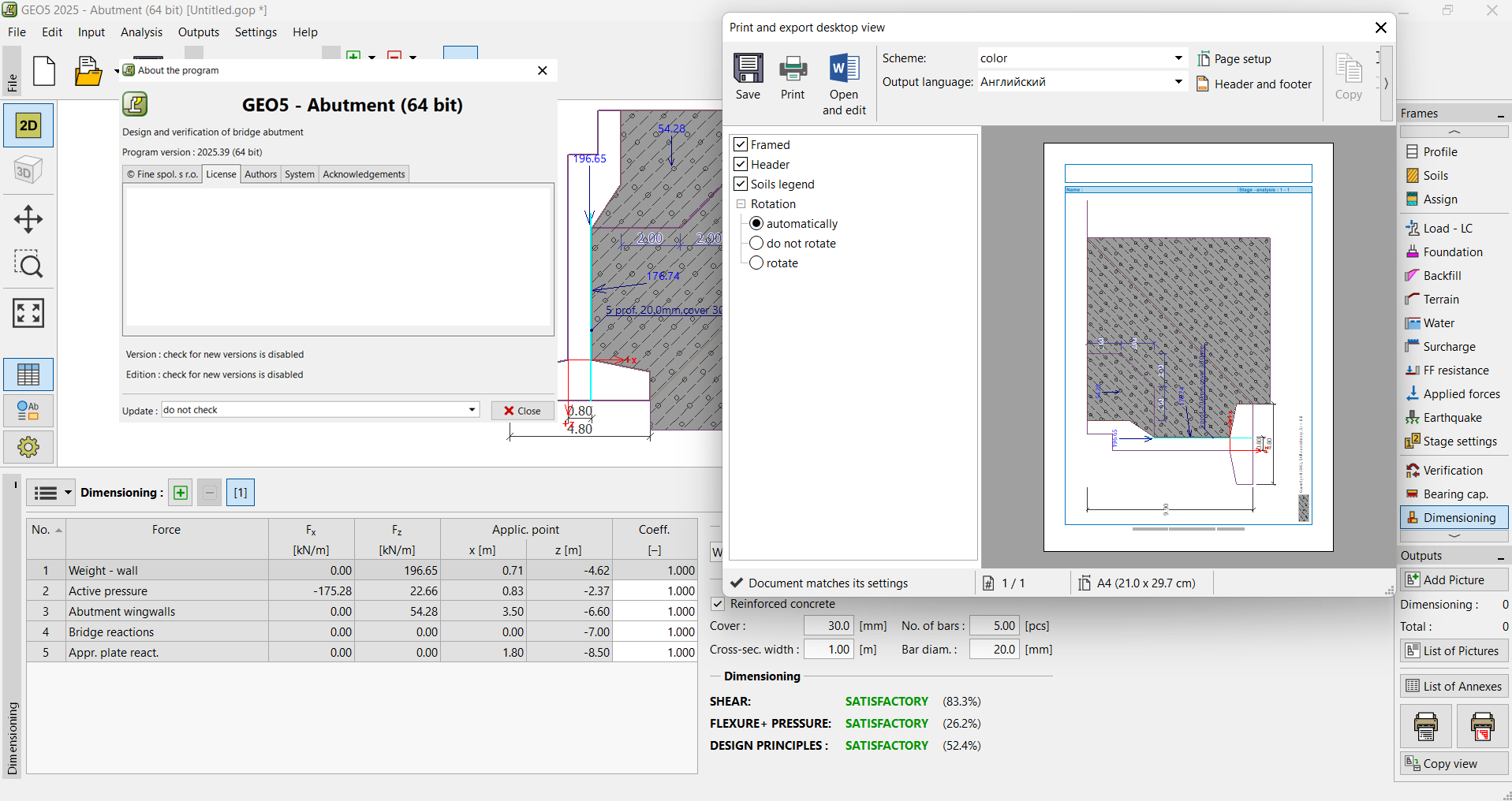Image resolution: width=1512 pixels, height=801 pixels.
Task: Open and edit in Word icon
Action: 844,84
